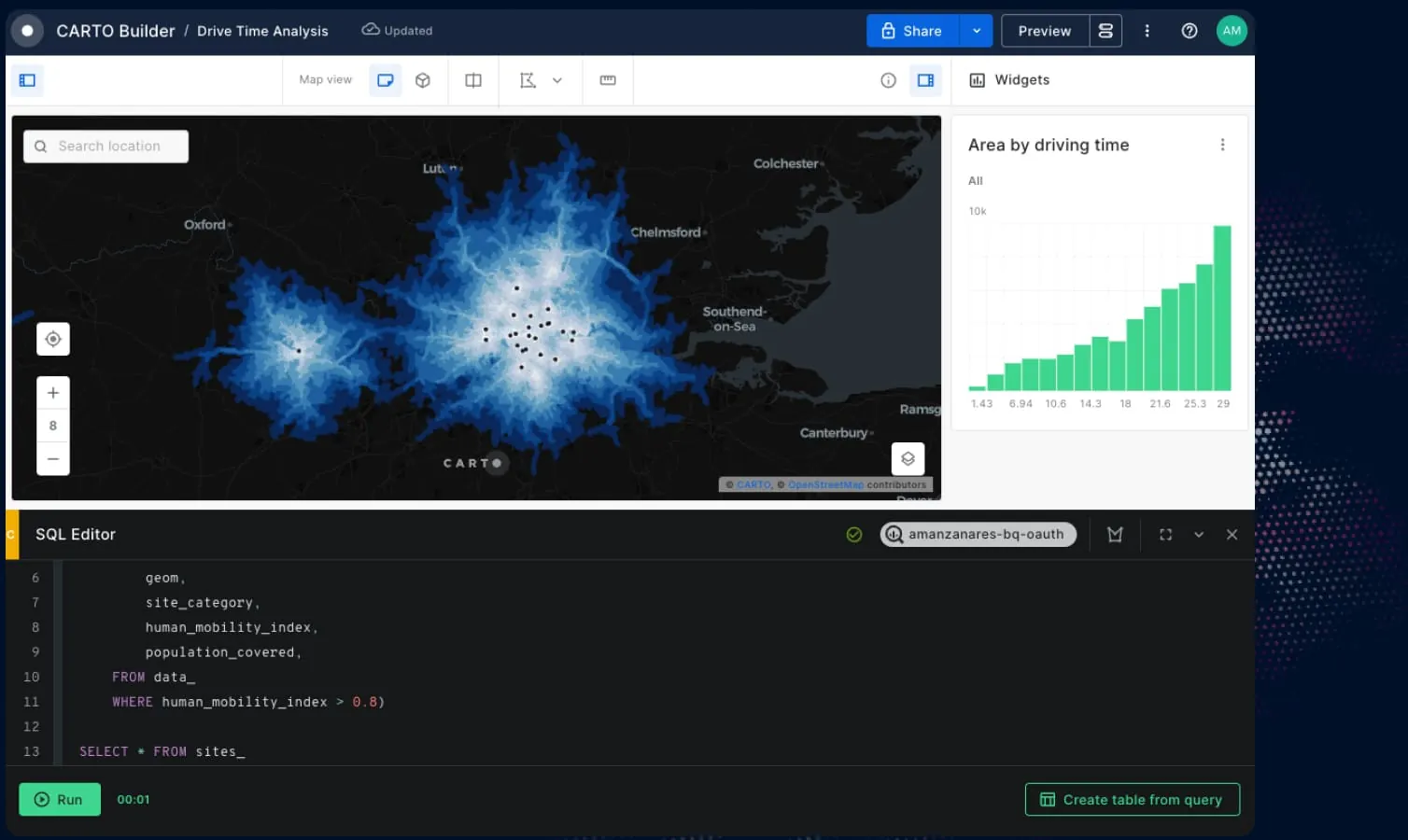Screen dimensions: 1408x840
Task: Format the SQL query with the format icon
Action: pos(1115,534)
